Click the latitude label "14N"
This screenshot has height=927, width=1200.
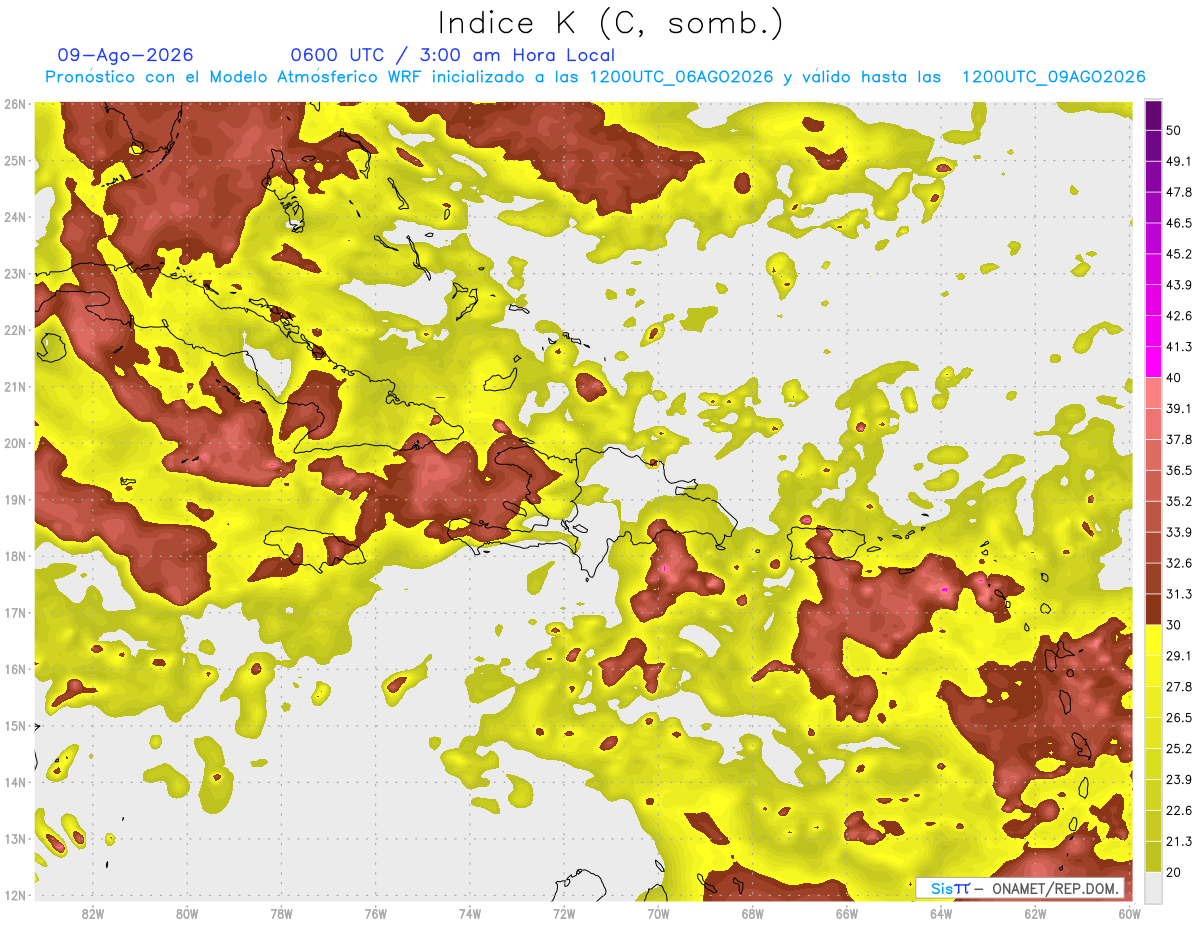click(15, 782)
